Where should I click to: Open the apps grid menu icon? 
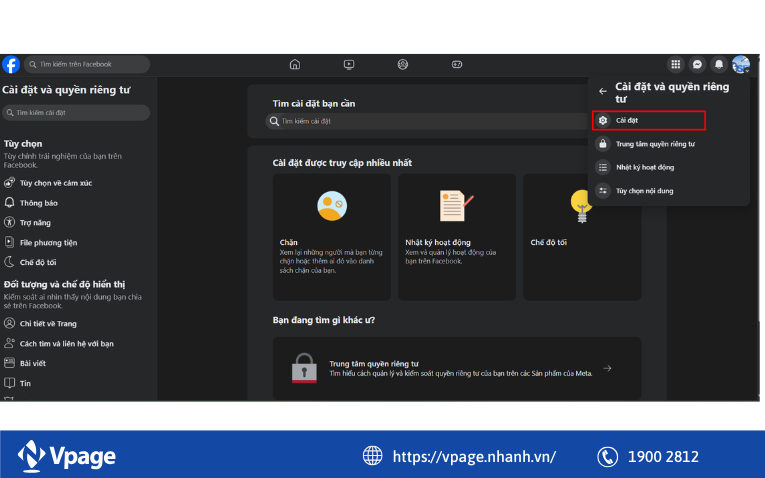(676, 65)
